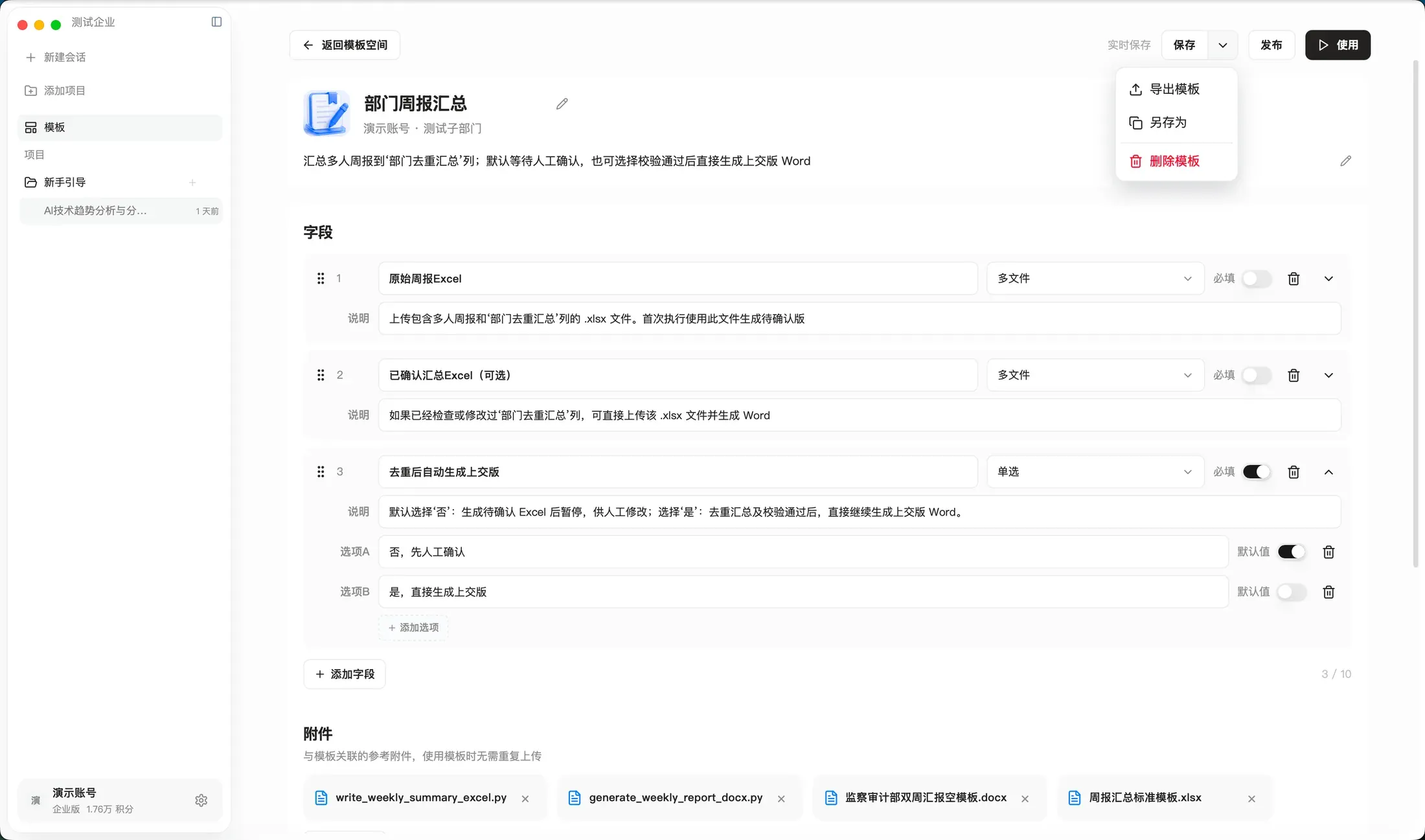Enable 默认值 switch for 选项B
The width and height of the screenshot is (1425, 840).
(1292, 592)
